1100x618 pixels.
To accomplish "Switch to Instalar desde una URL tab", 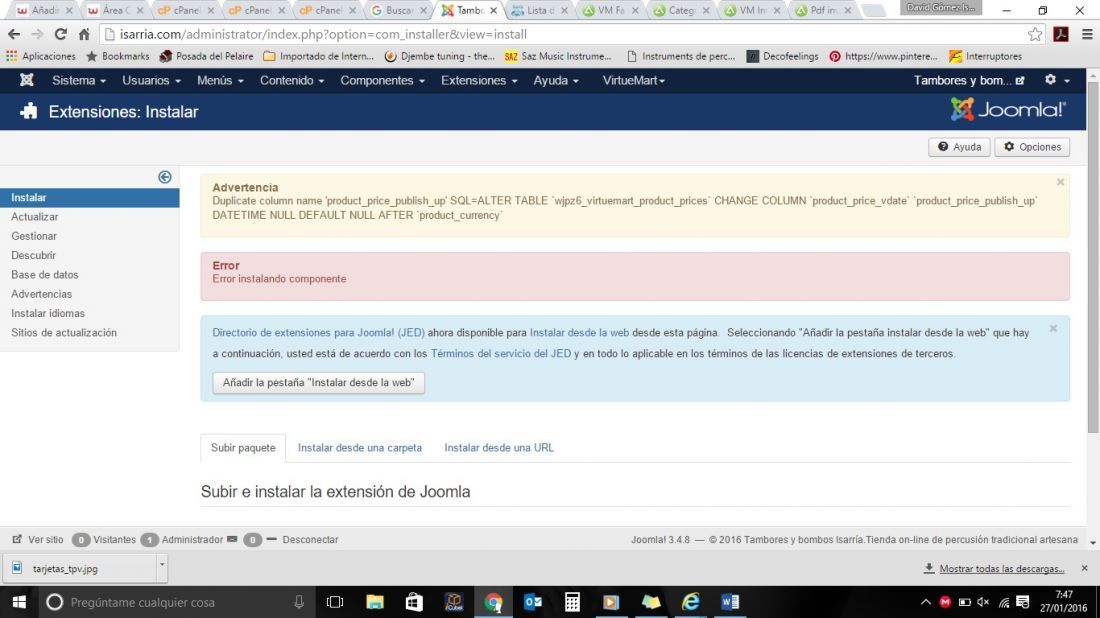I will click(x=499, y=448).
